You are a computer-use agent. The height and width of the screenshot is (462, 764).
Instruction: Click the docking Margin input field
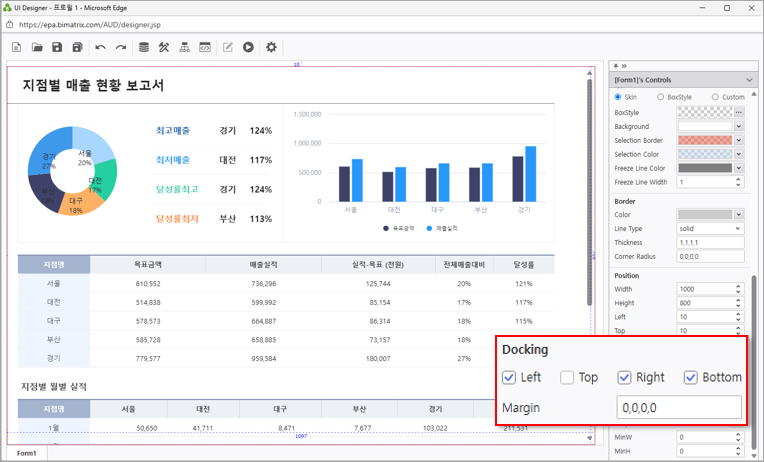click(679, 408)
